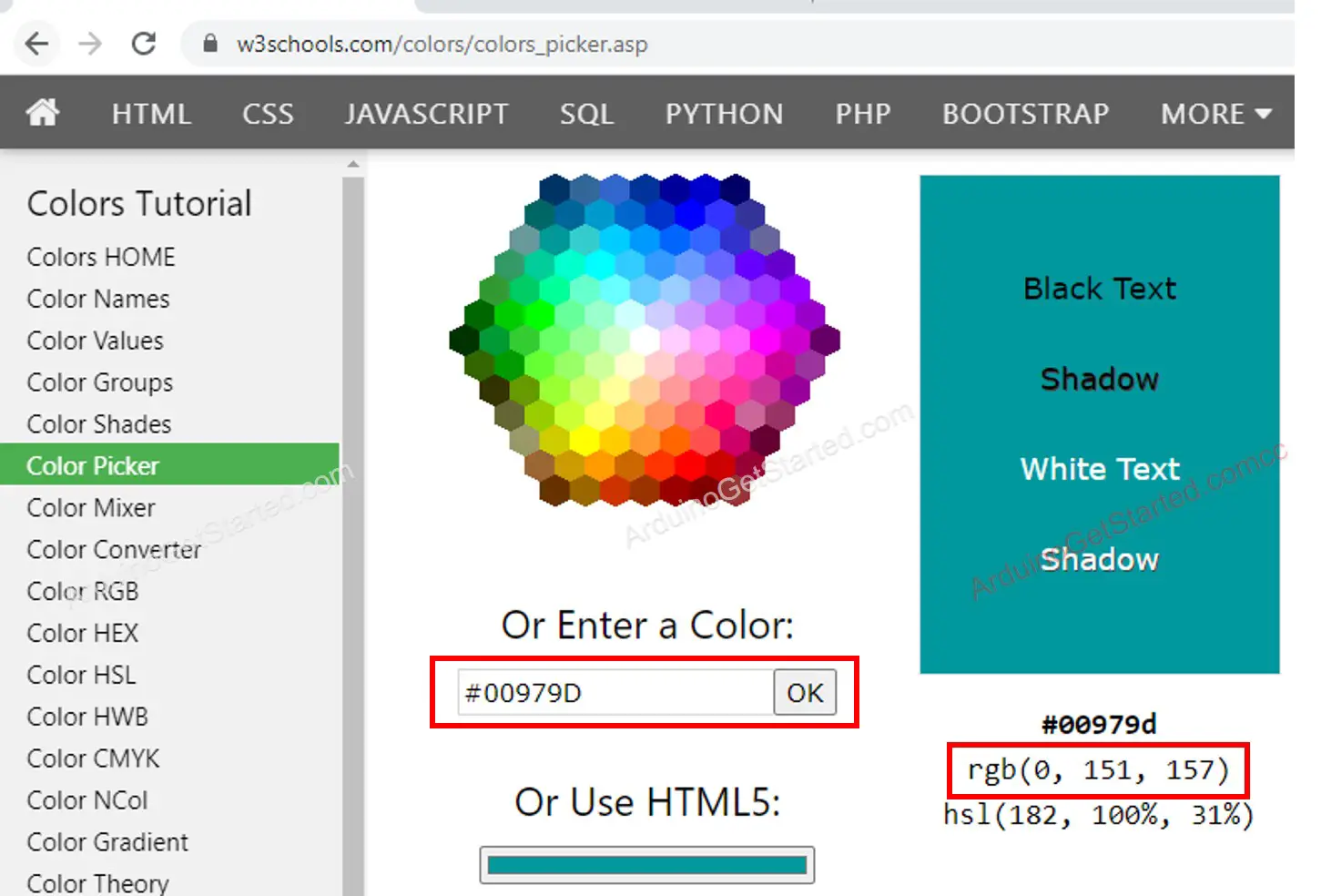The image size is (1321, 896).
Task: Open Color Gradient sidebar link
Action: pos(107,842)
